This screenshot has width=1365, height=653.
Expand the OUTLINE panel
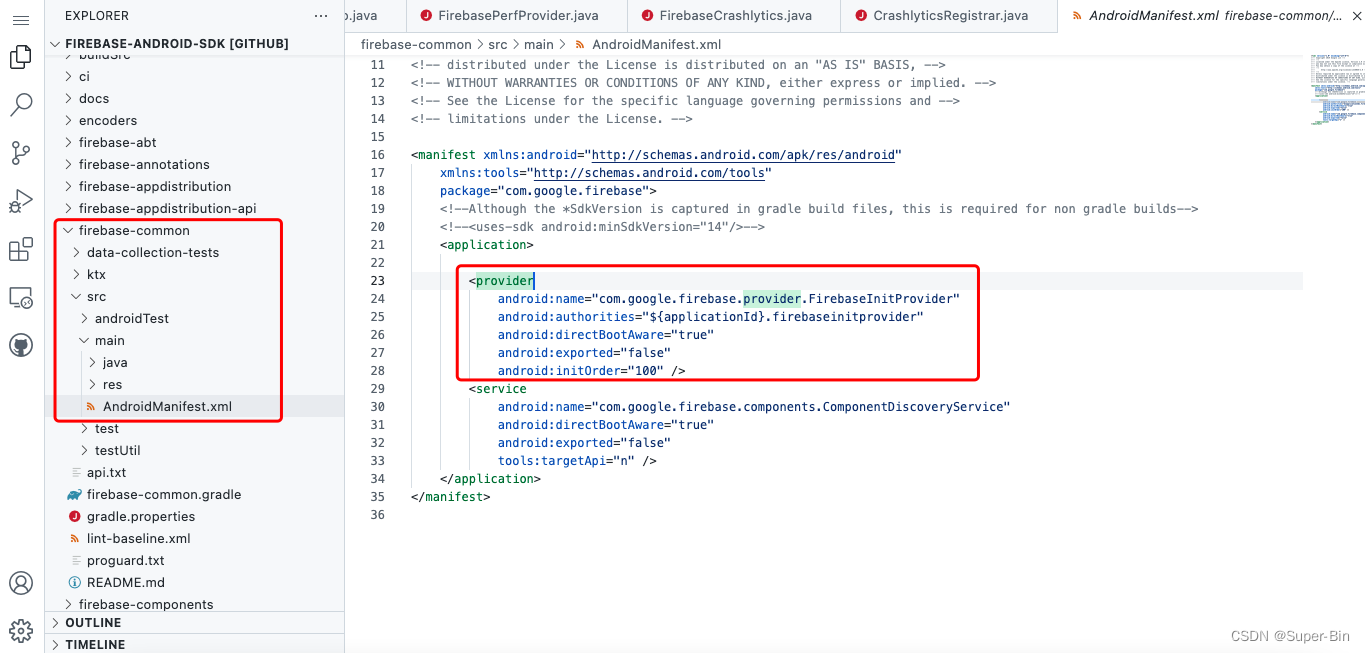point(195,622)
